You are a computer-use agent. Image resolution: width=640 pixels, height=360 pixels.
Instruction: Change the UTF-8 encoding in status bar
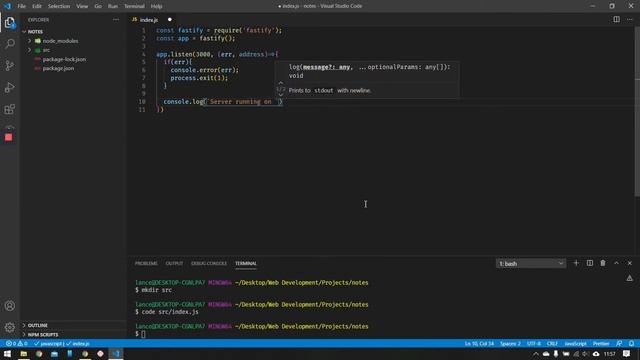[533, 344]
